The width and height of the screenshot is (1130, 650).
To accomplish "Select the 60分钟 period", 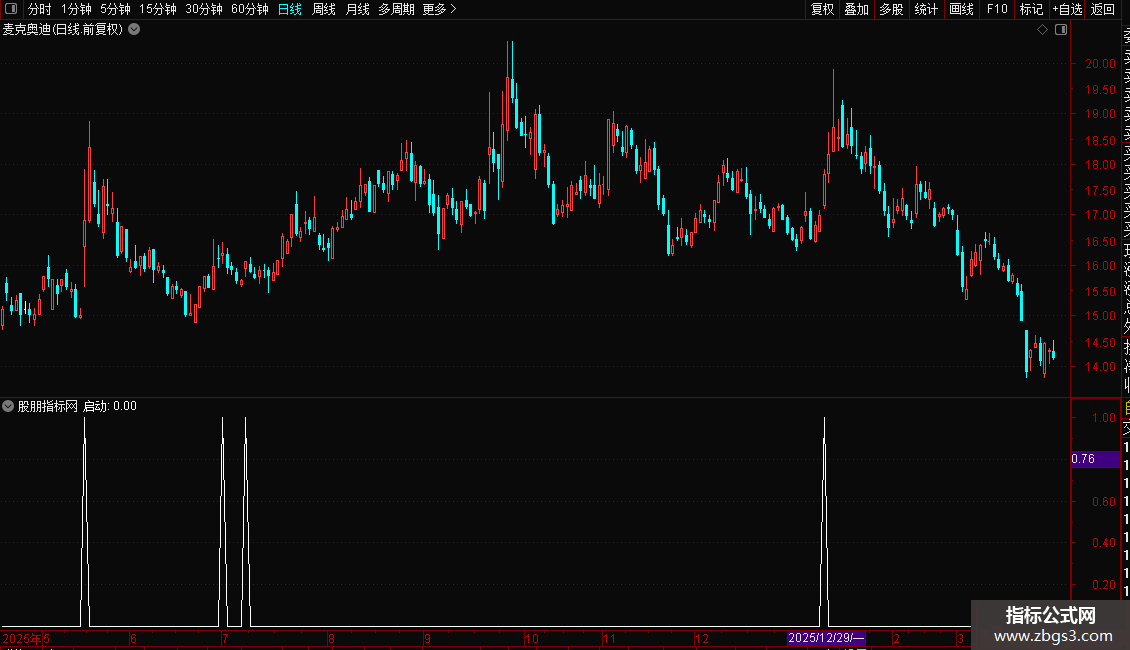I will pyautogui.click(x=250, y=9).
